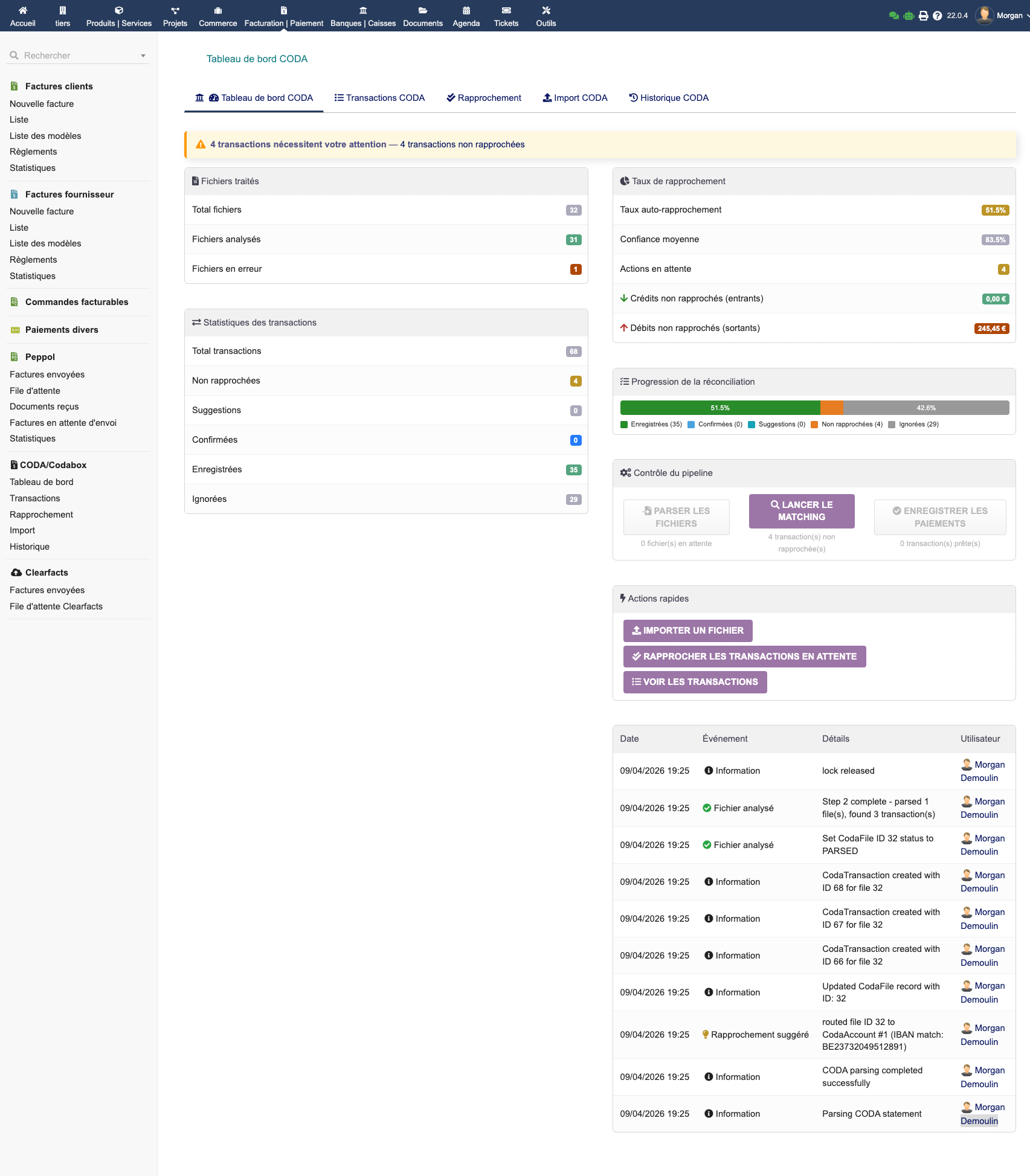Click the LANCER LE MATCHING button
This screenshot has height=1176, width=1030.
(x=802, y=511)
